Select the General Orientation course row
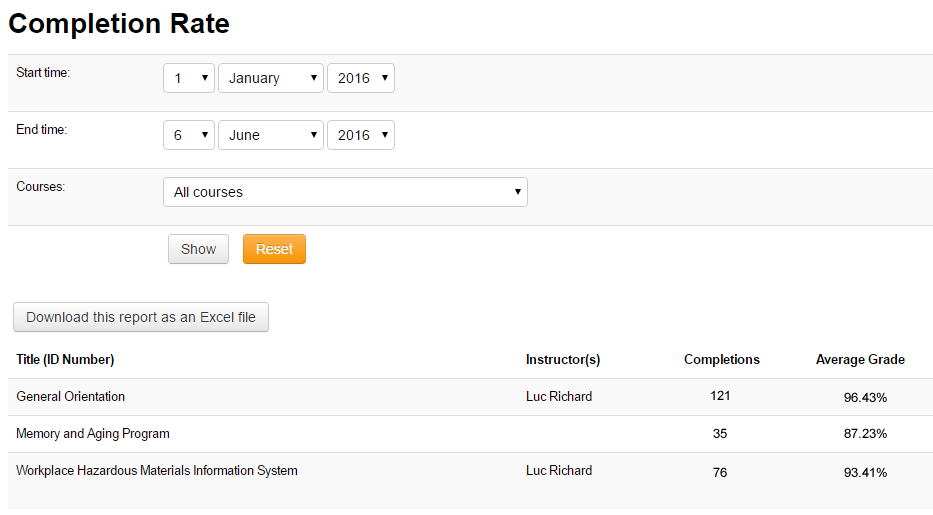The width and height of the screenshot is (933, 515). point(71,397)
